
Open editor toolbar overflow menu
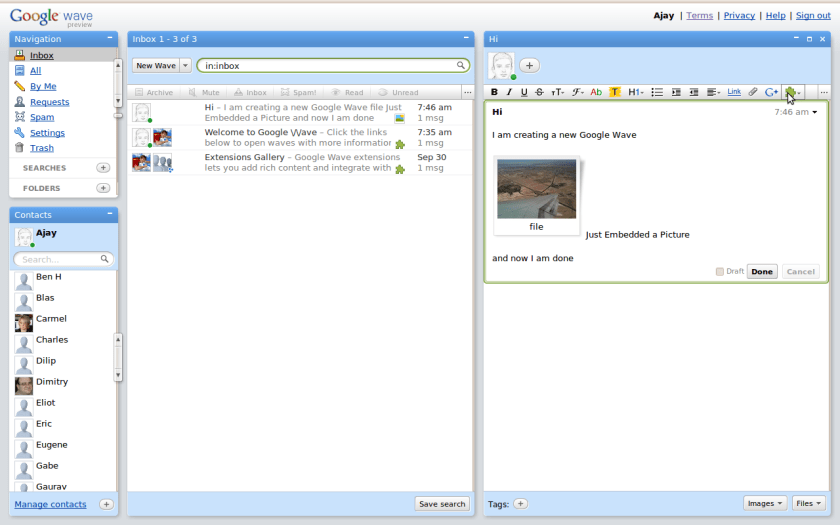(823, 92)
